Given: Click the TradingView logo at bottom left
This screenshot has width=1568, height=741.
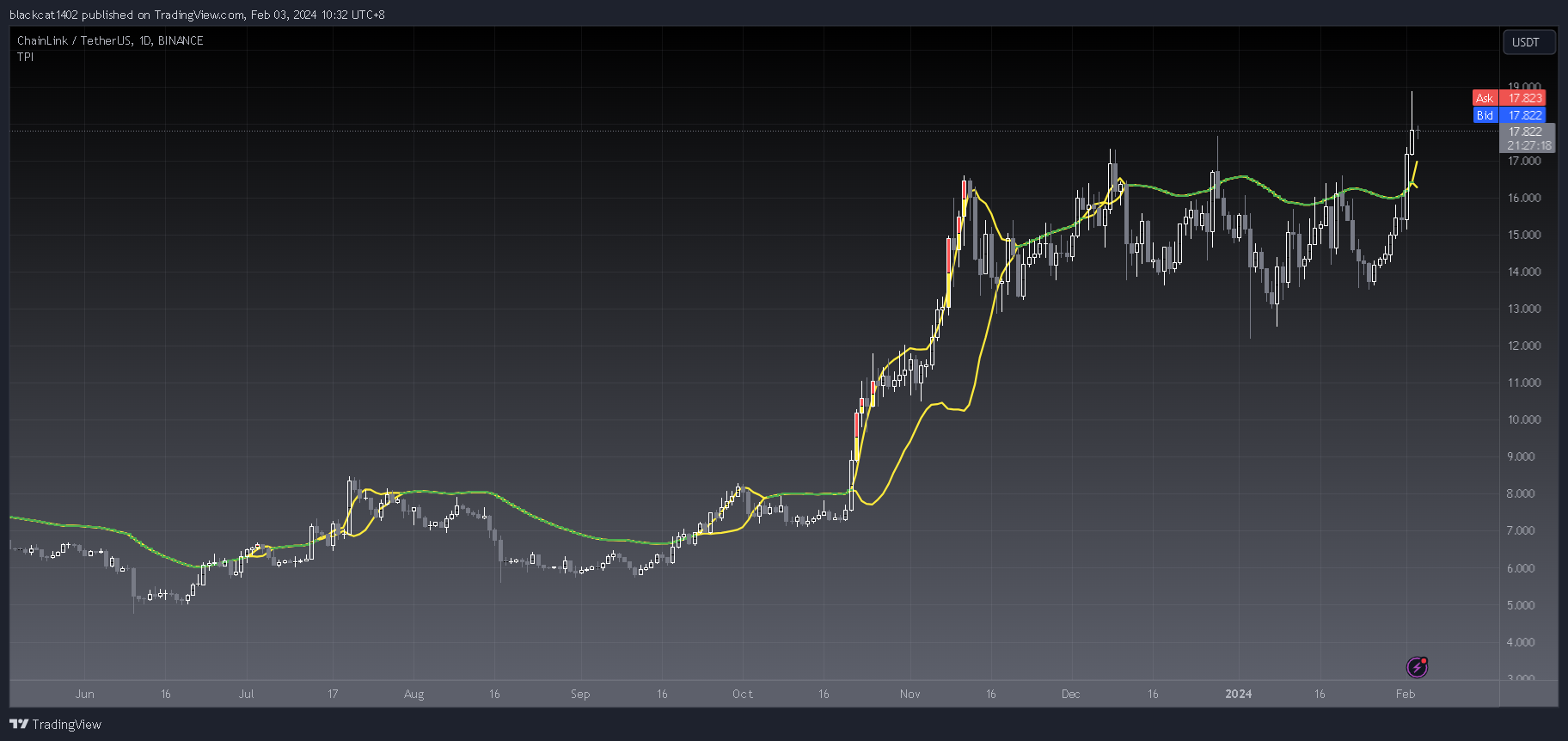Looking at the screenshot, I should pos(19,724).
